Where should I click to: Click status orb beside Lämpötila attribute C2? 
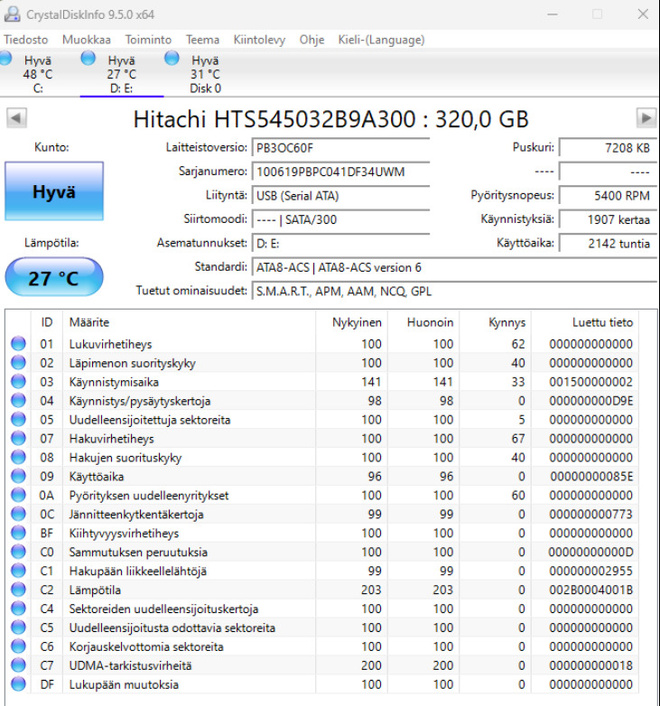coord(18,589)
